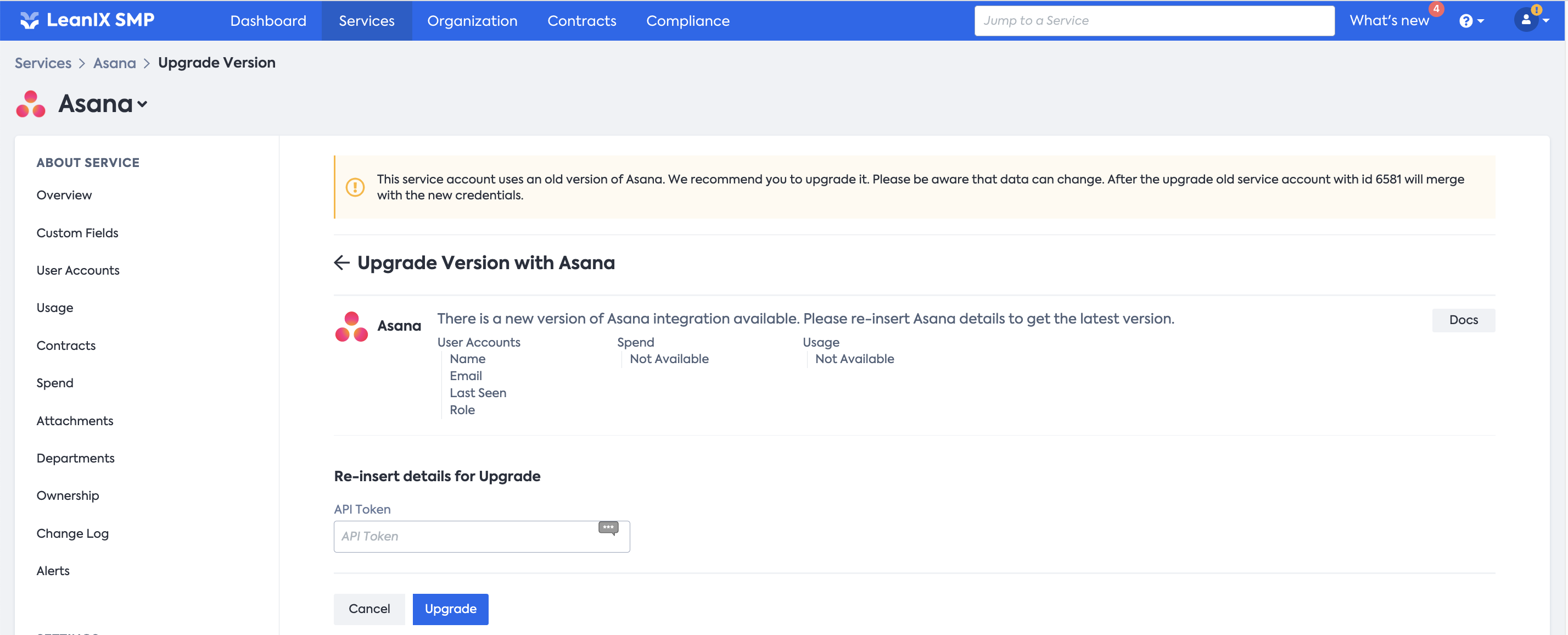
Task: Click the LeanIX SMP logo
Action: (x=87, y=20)
